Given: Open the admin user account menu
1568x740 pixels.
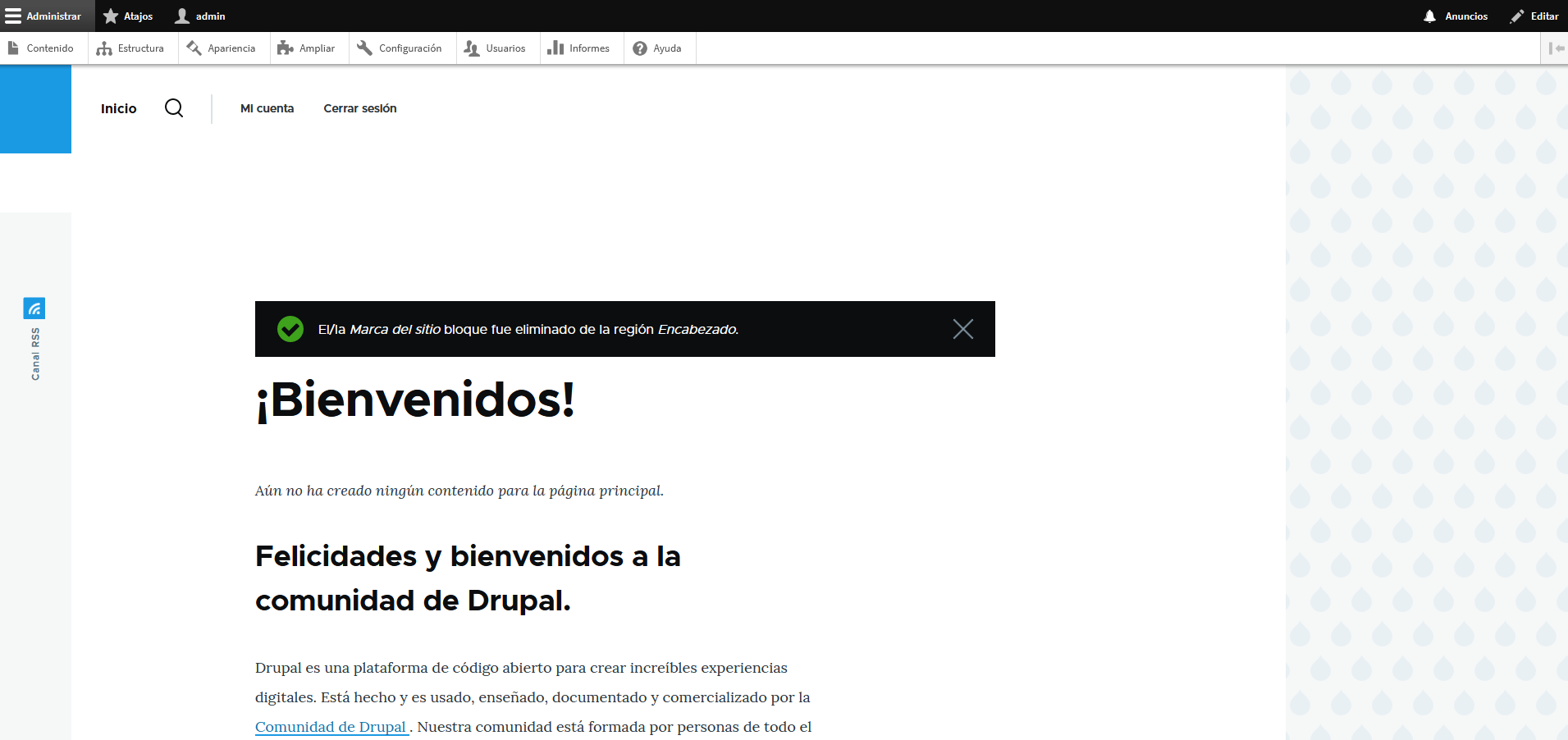Looking at the screenshot, I should pos(201,16).
